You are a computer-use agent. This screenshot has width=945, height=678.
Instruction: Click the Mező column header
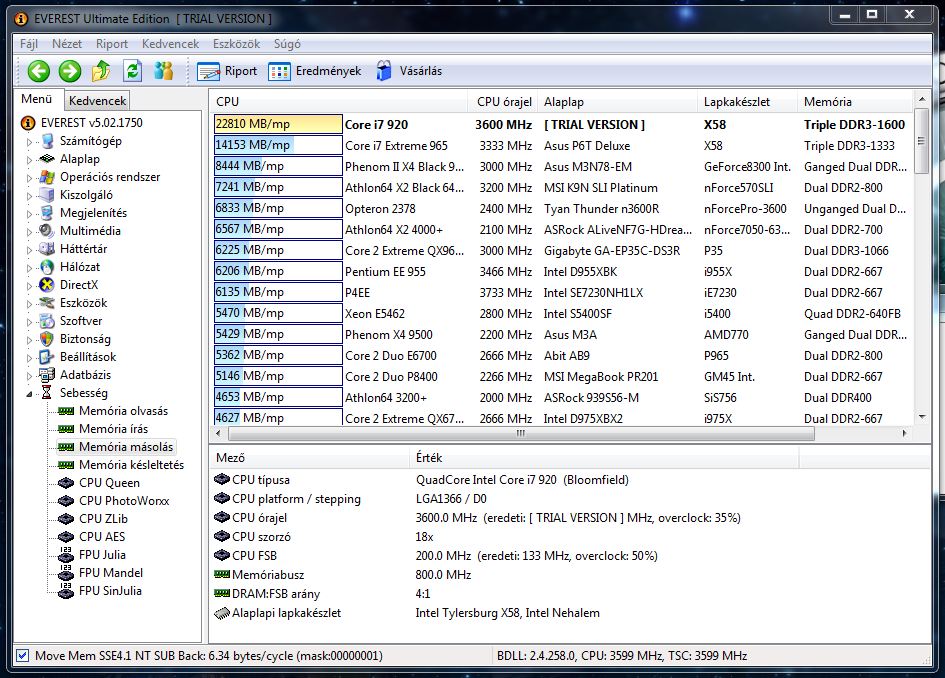click(x=309, y=457)
